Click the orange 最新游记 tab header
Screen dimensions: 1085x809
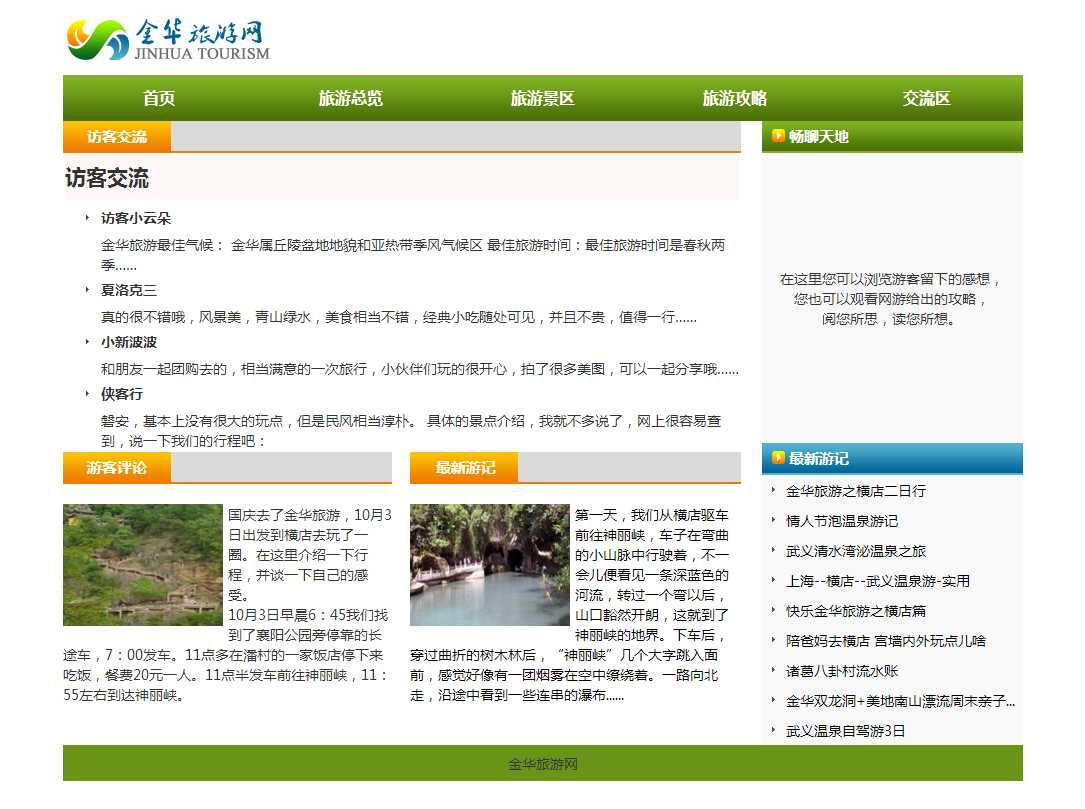click(x=464, y=468)
